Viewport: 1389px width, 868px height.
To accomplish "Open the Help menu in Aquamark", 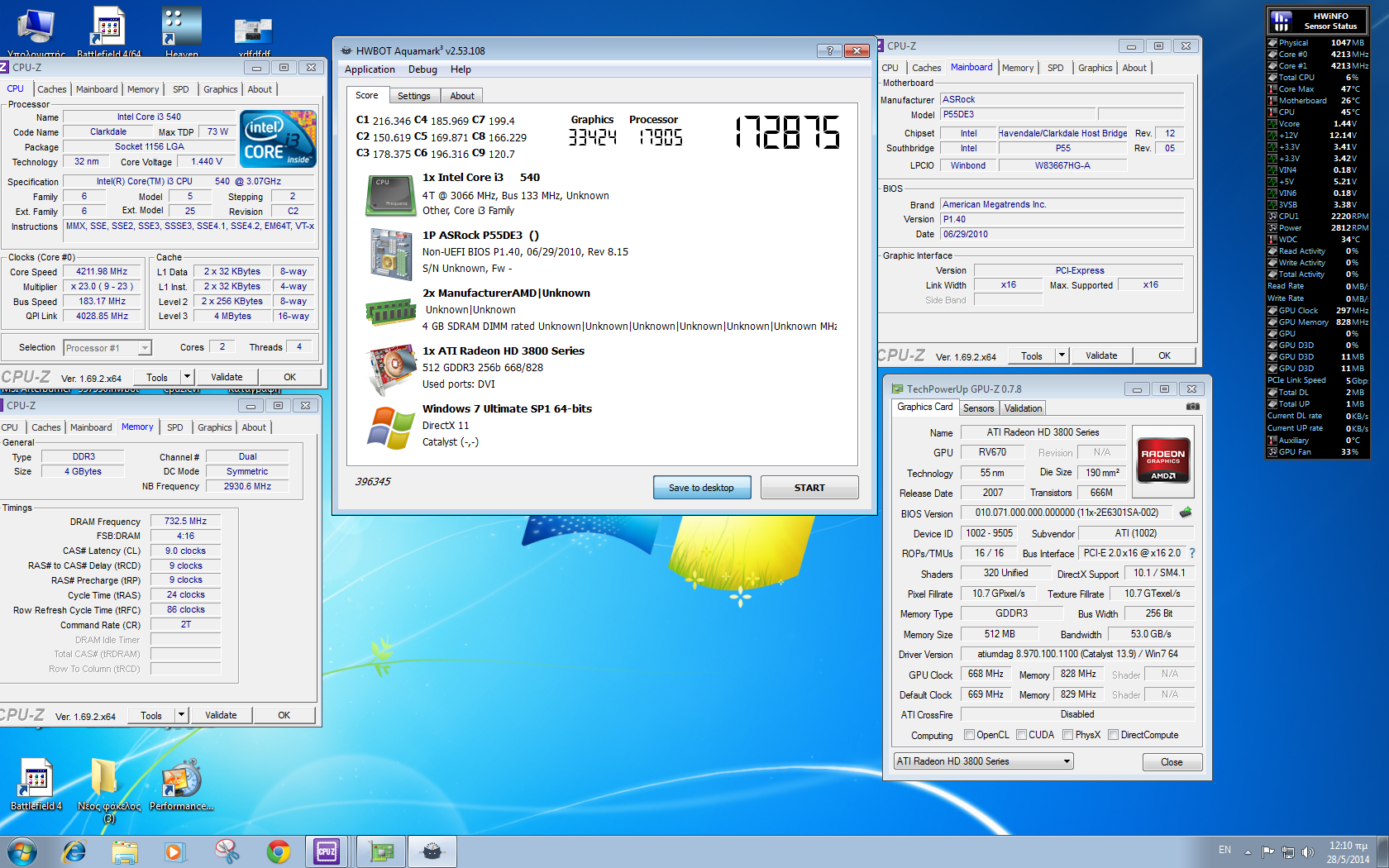I will (x=461, y=69).
